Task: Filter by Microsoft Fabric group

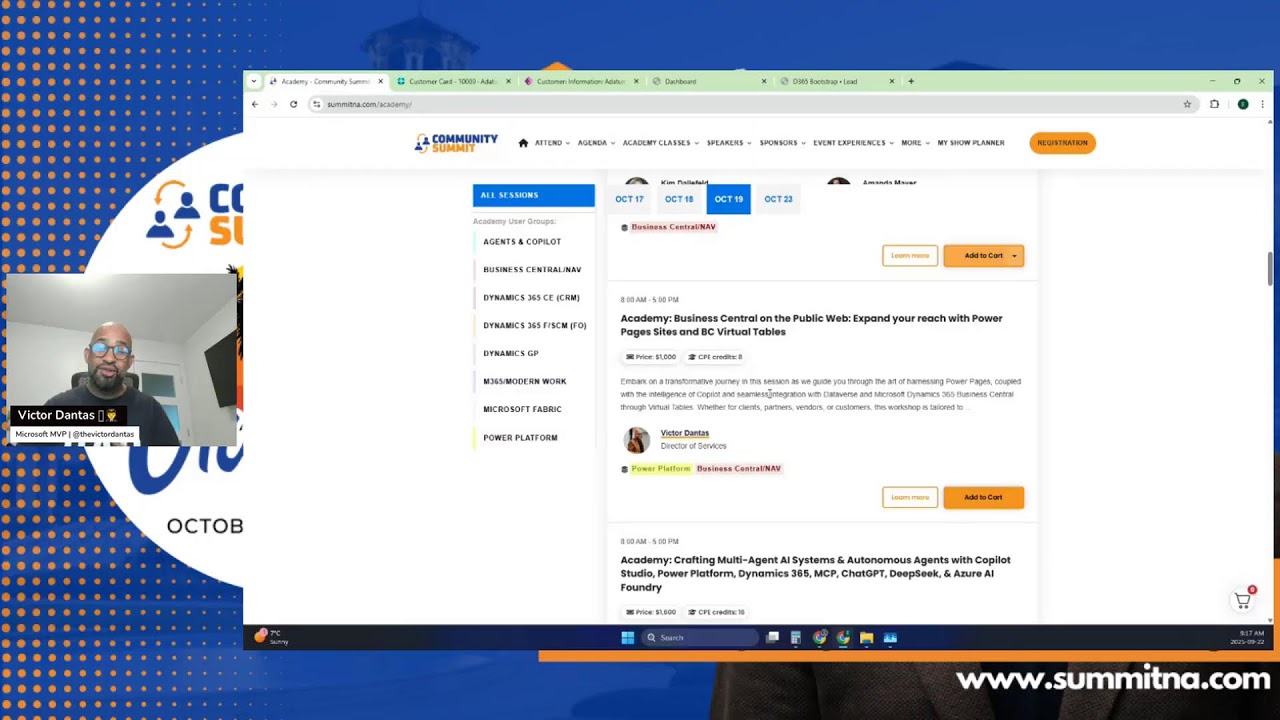Action: point(522,410)
